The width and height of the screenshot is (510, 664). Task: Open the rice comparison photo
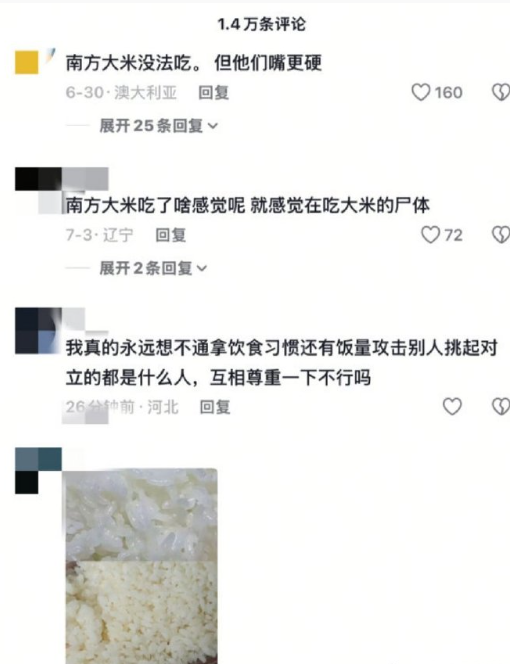[141, 566]
